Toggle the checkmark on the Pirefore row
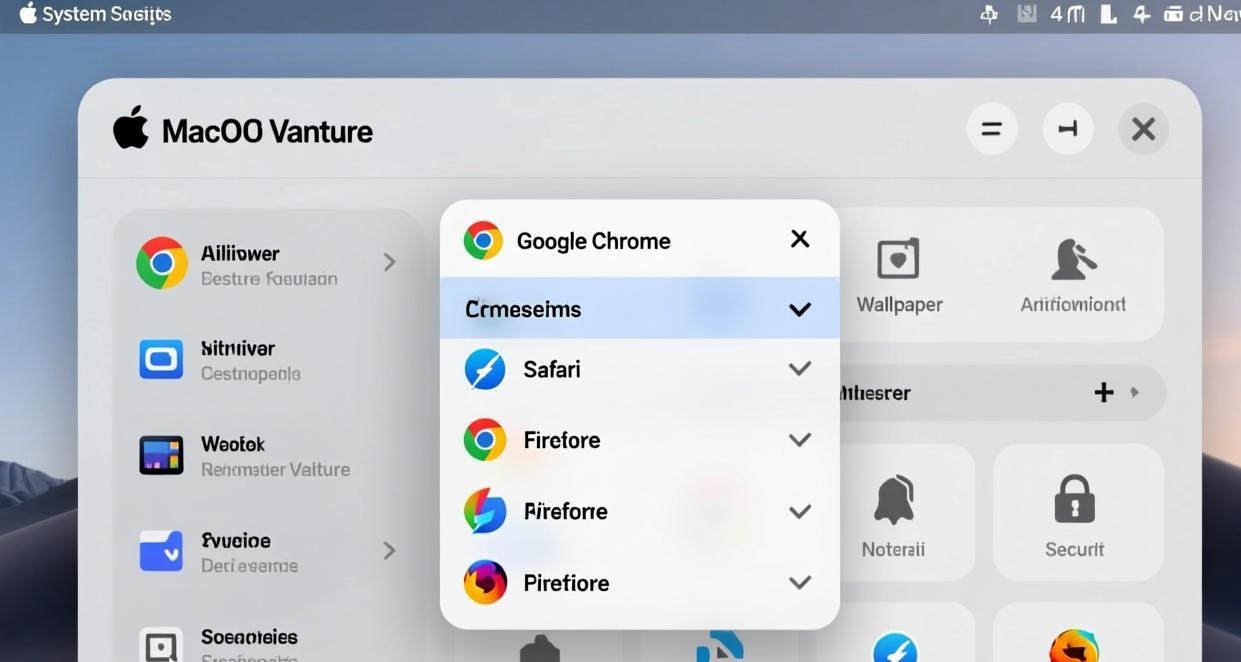 pyautogui.click(x=800, y=512)
